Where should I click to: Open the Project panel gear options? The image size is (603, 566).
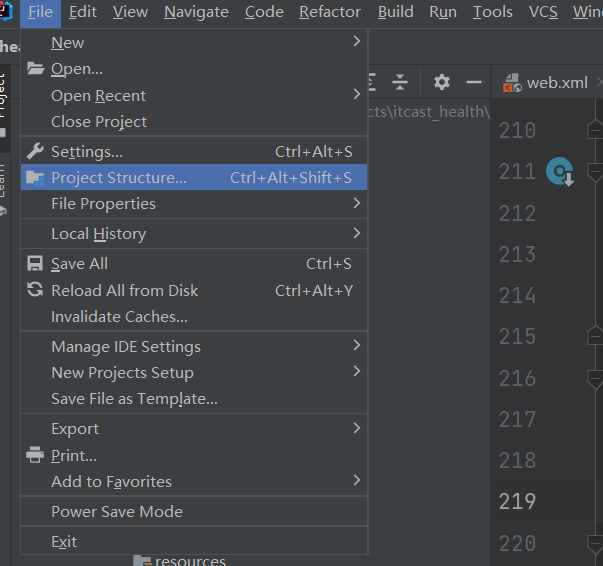pyautogui.click(x=442, y=82)
